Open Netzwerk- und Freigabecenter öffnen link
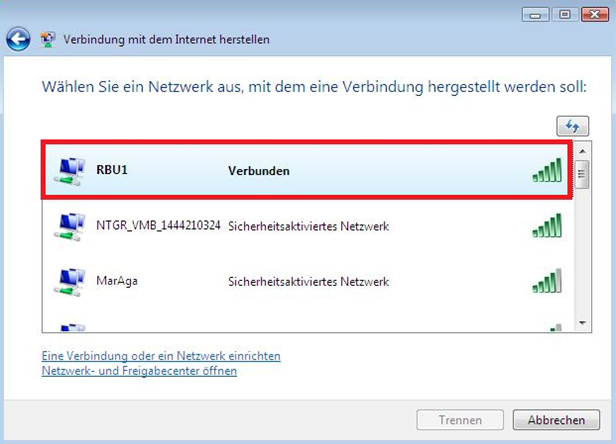 139,371
